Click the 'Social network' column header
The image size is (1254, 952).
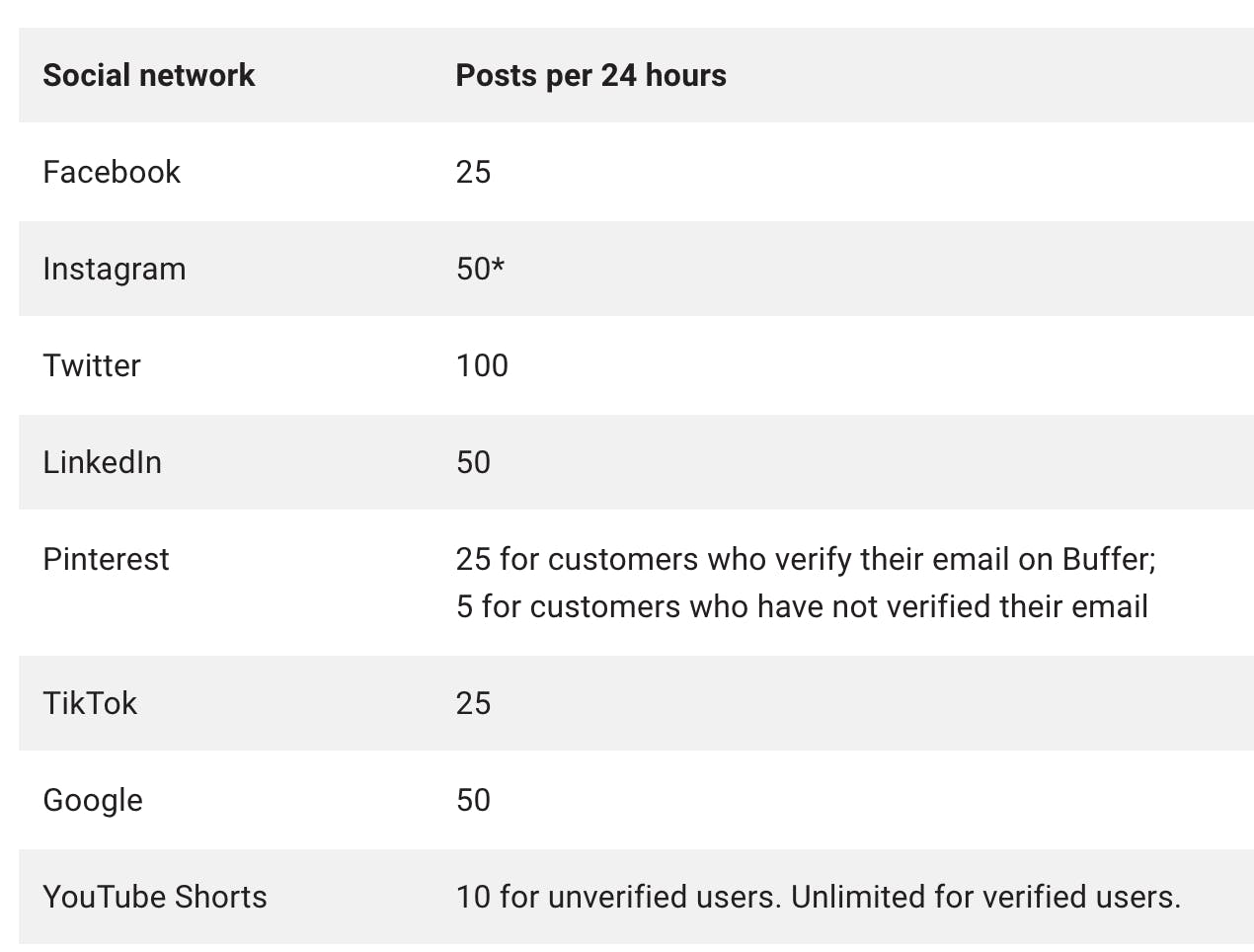tap(148, 75)
